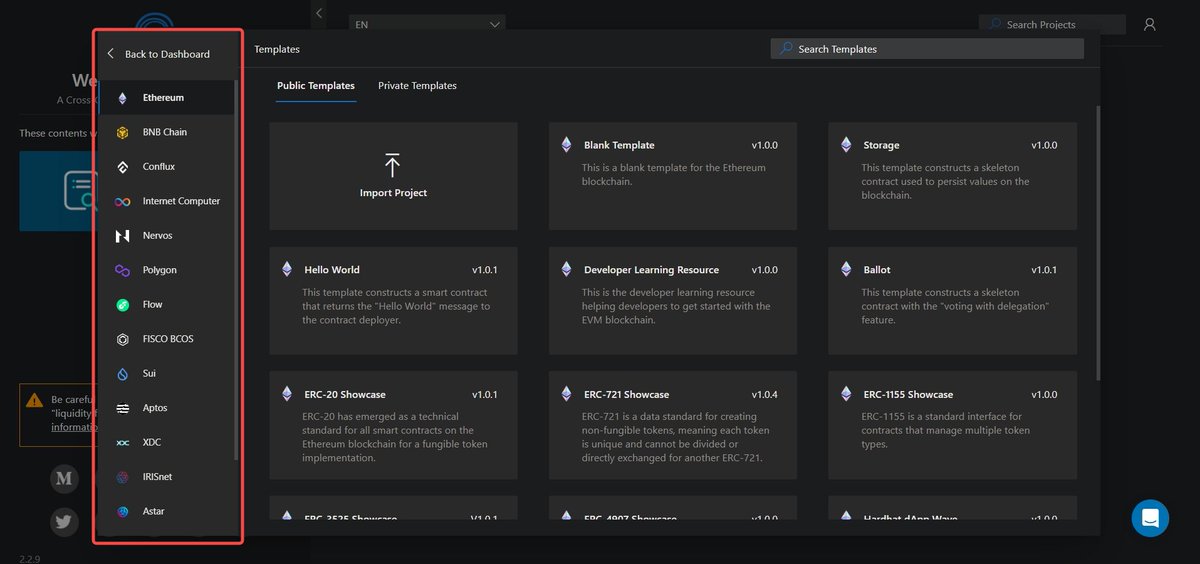The width and height of the screenshot is (1200, 564).
Task: Click the Ethereum diamond icon in sidebar
Action: pyautogui.click(x=122, y=98)
